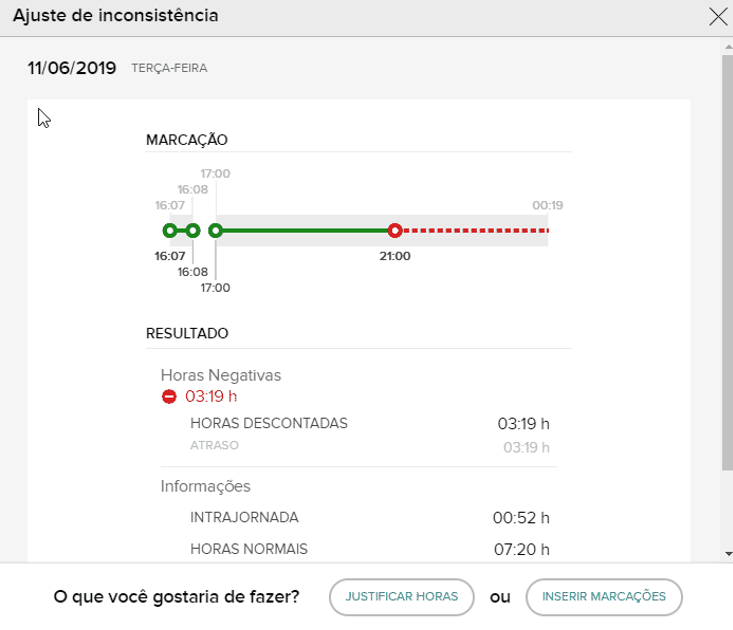This screenshot has height=630, width=733.
Task: Select the 16:08 green marker circle
Action: tap(193, 231)
